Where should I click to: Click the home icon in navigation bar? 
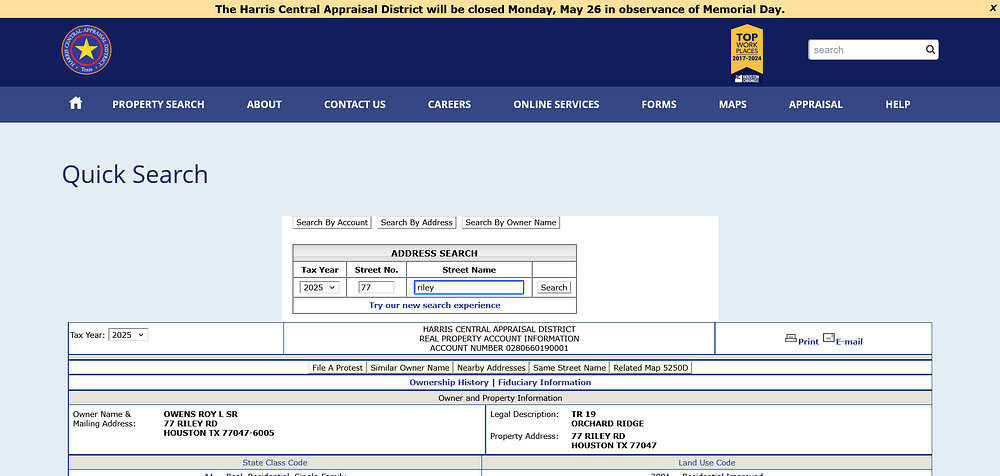coord(76,103)
